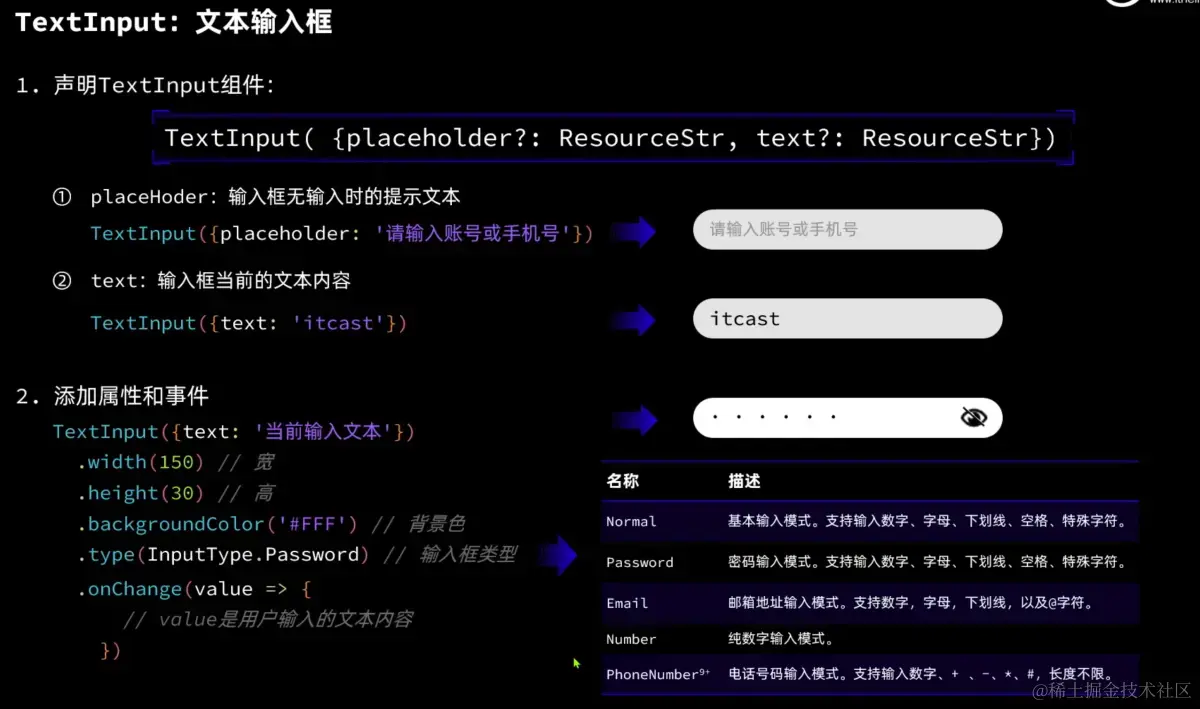This screenshot has width=1200, height=709.
Task: Click the table header 描述
Action: pos(744,481)
